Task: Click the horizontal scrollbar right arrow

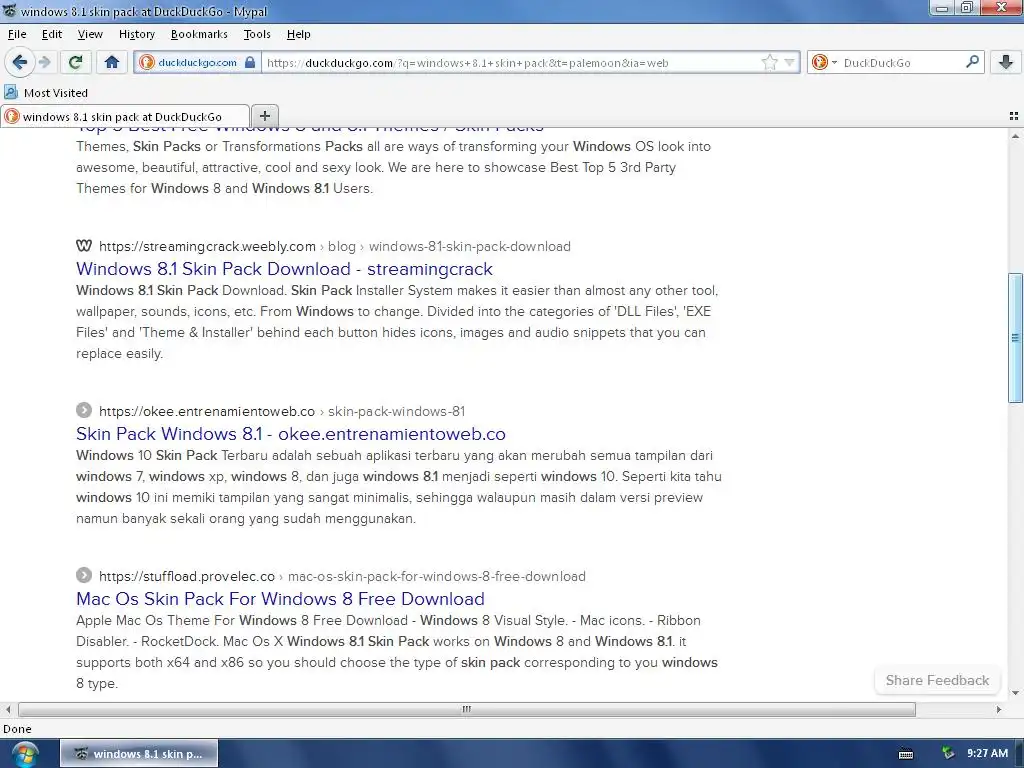Action: click(999, 709)
